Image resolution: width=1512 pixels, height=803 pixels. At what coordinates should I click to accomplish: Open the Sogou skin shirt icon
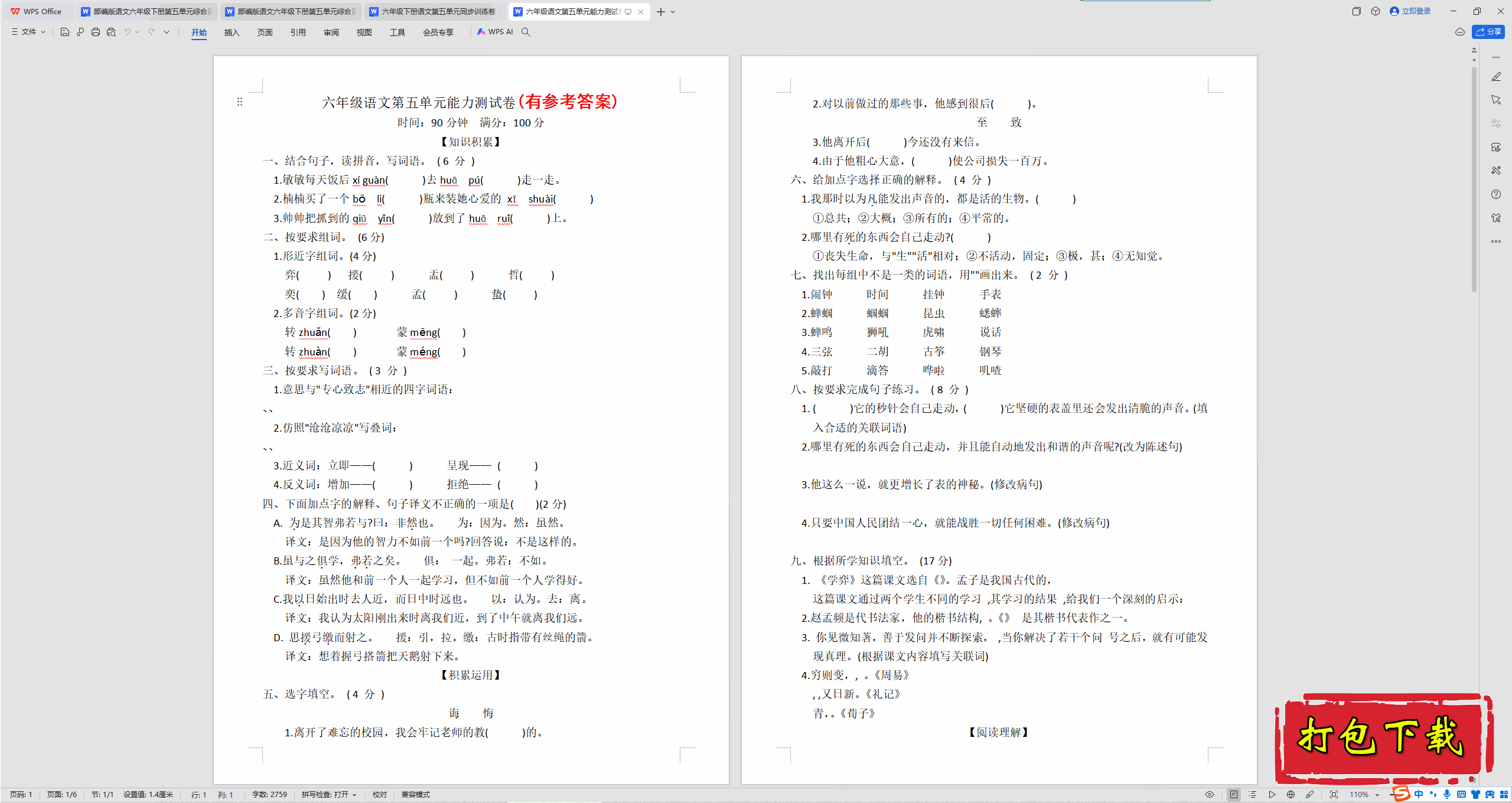click(x=1475, y=795)
